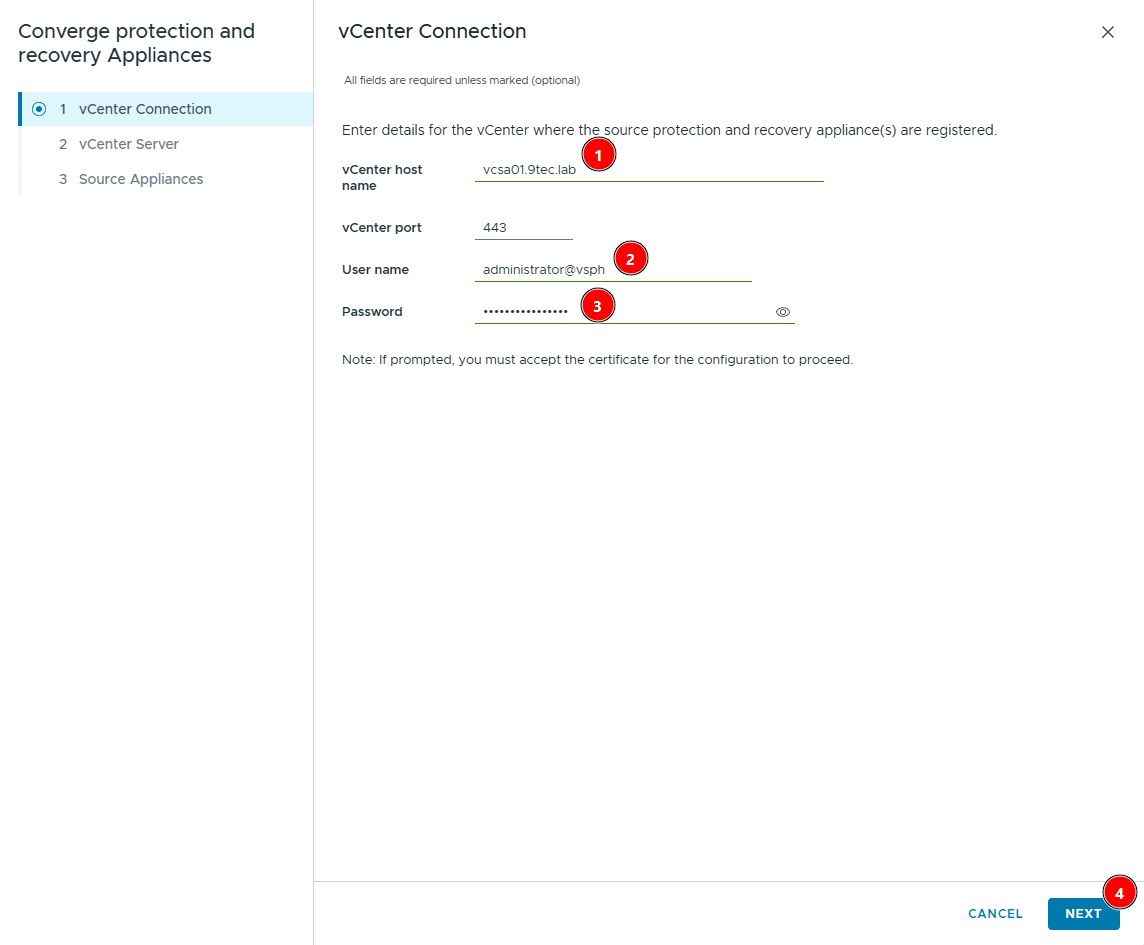Click the 'vCenter host name' label

click(x=382, y=177)
